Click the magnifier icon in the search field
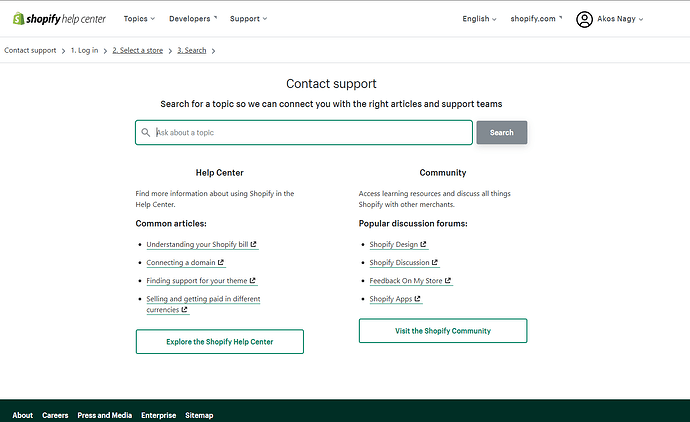 tap(146, 132)
